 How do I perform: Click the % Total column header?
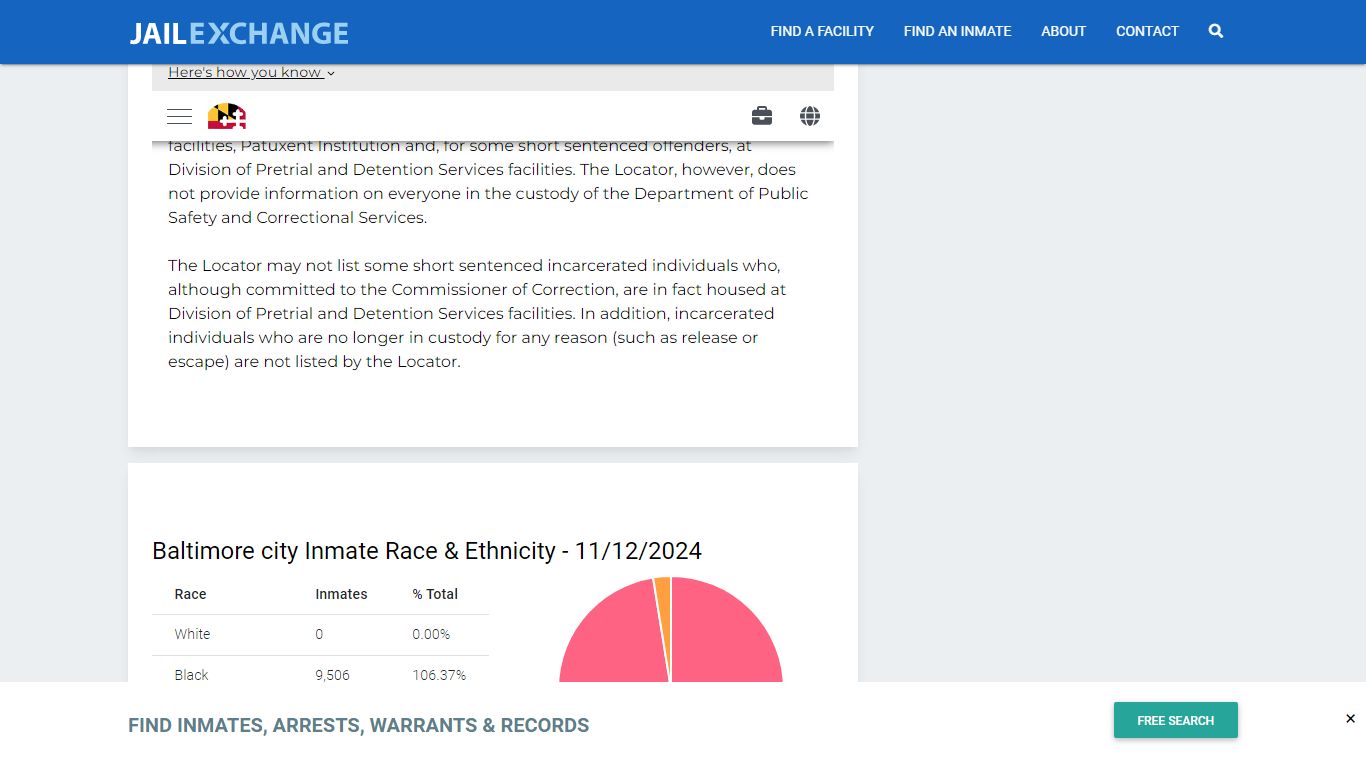coord(435,594)
